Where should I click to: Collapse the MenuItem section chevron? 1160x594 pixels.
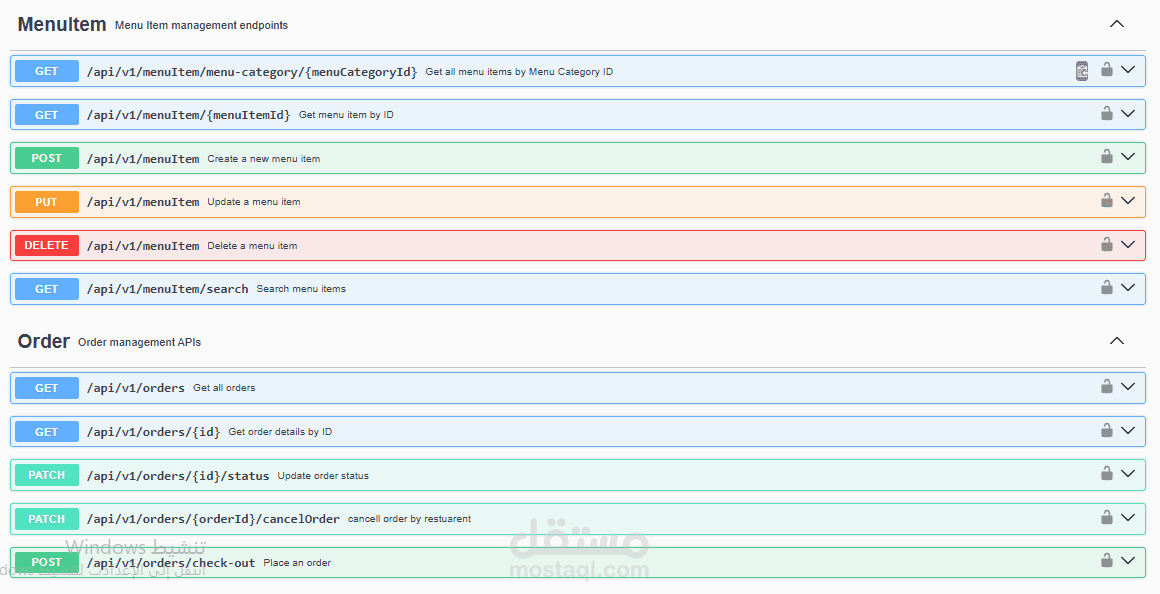pos(1117,24)
